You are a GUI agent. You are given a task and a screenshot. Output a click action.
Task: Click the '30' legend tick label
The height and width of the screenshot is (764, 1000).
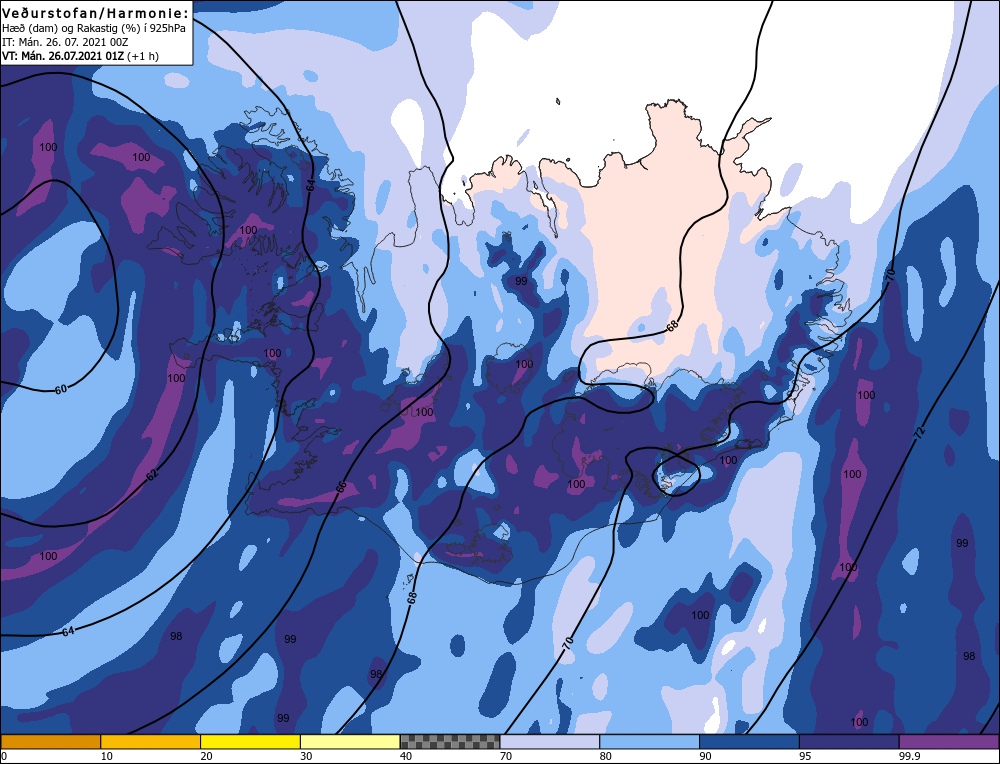click(x=306, y=756)
